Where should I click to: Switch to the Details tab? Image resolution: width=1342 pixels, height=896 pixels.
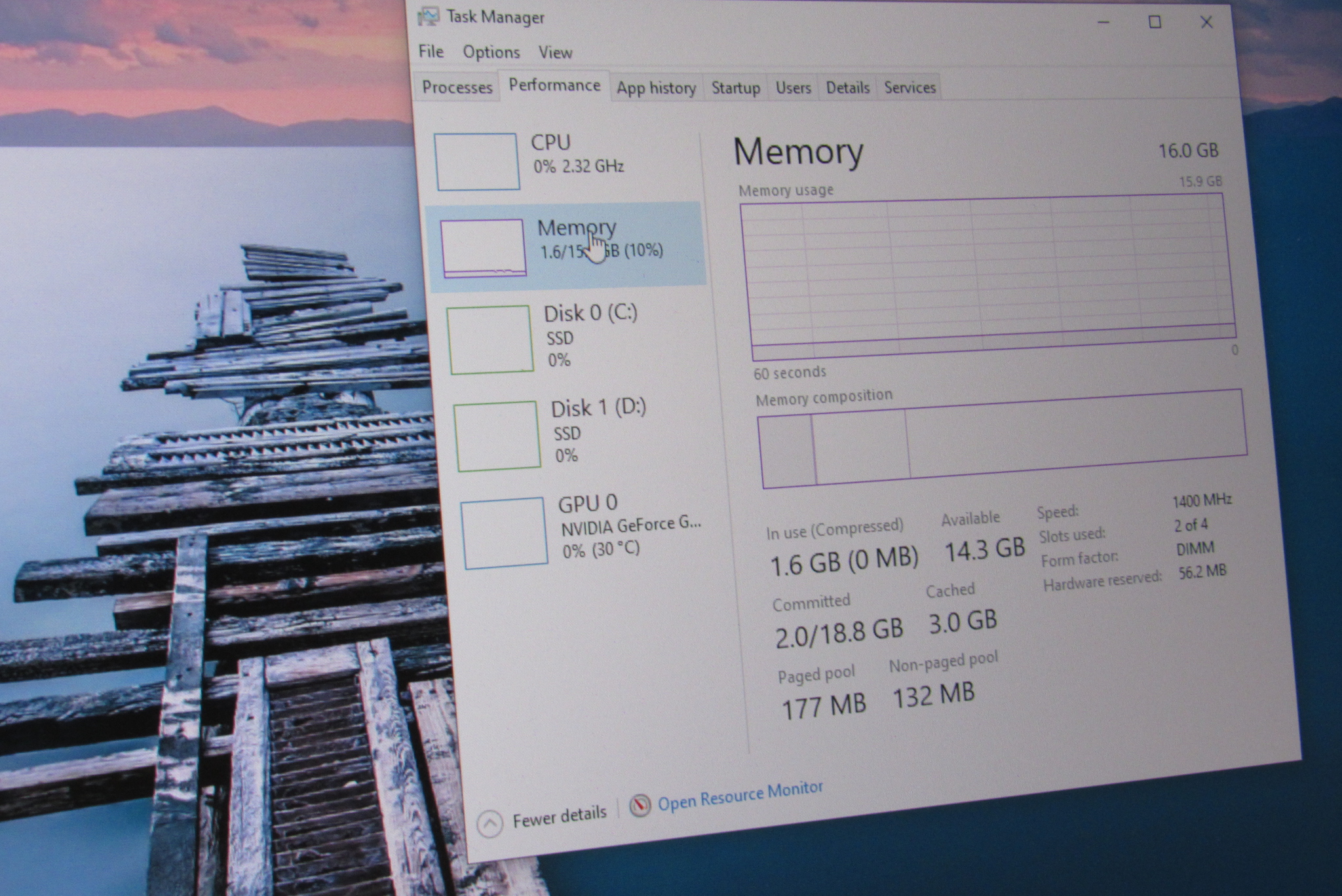point(847,88)
